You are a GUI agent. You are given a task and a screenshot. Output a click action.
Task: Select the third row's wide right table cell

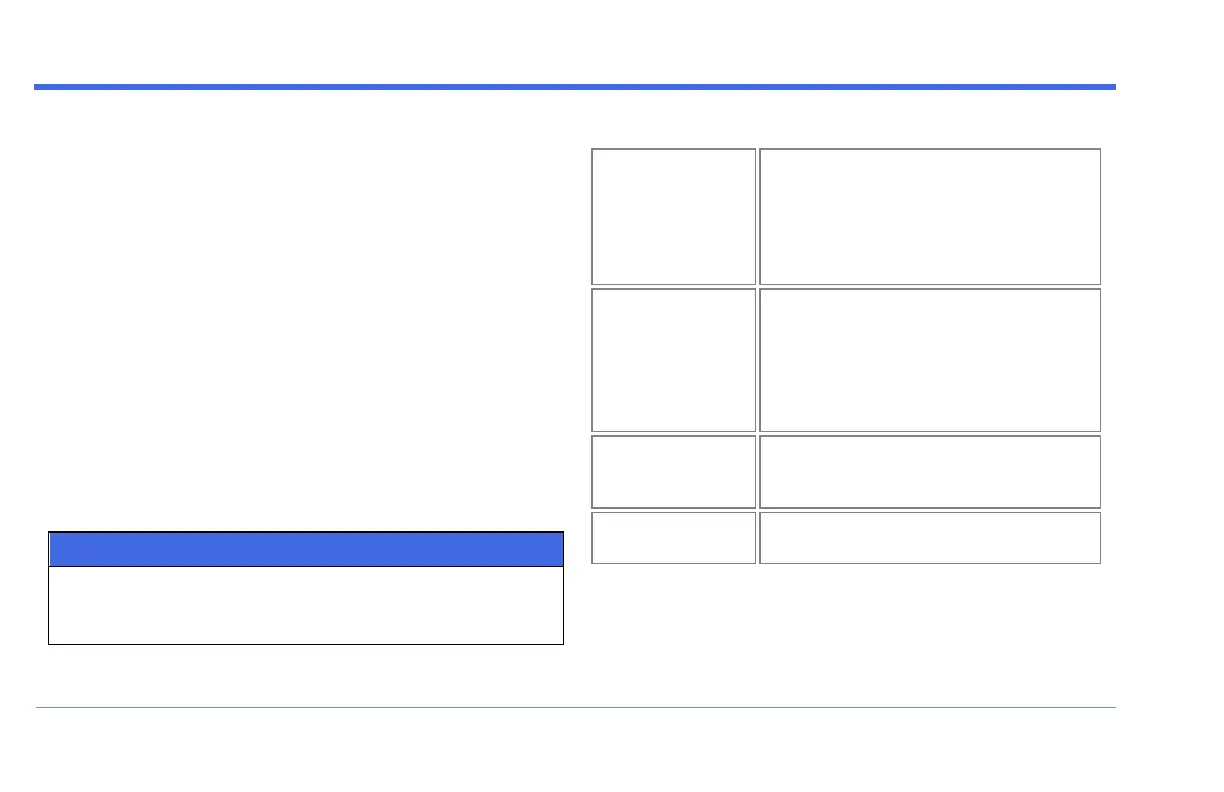[x=930, y=471]
